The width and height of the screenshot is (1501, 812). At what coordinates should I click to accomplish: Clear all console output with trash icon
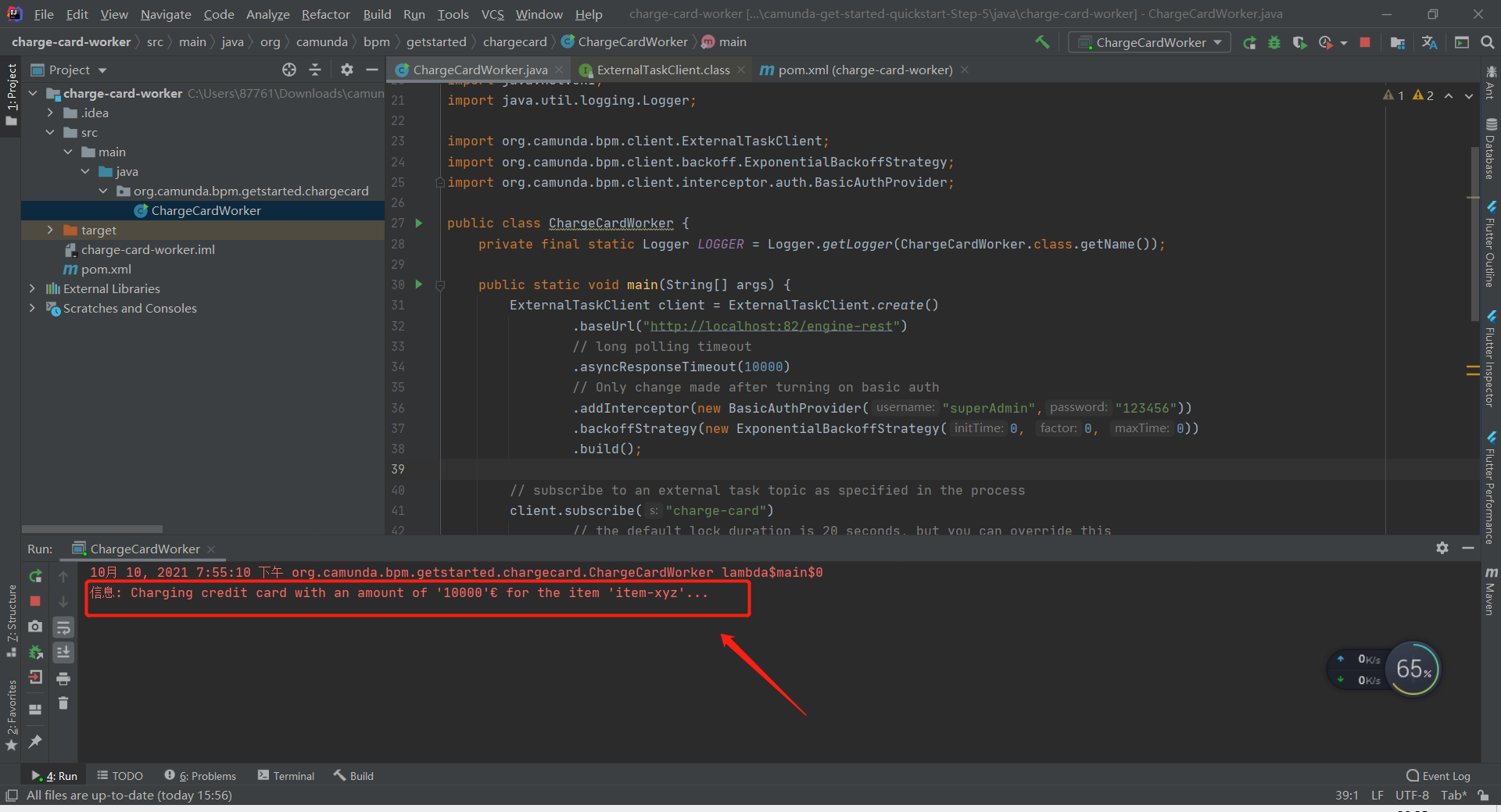63,703
